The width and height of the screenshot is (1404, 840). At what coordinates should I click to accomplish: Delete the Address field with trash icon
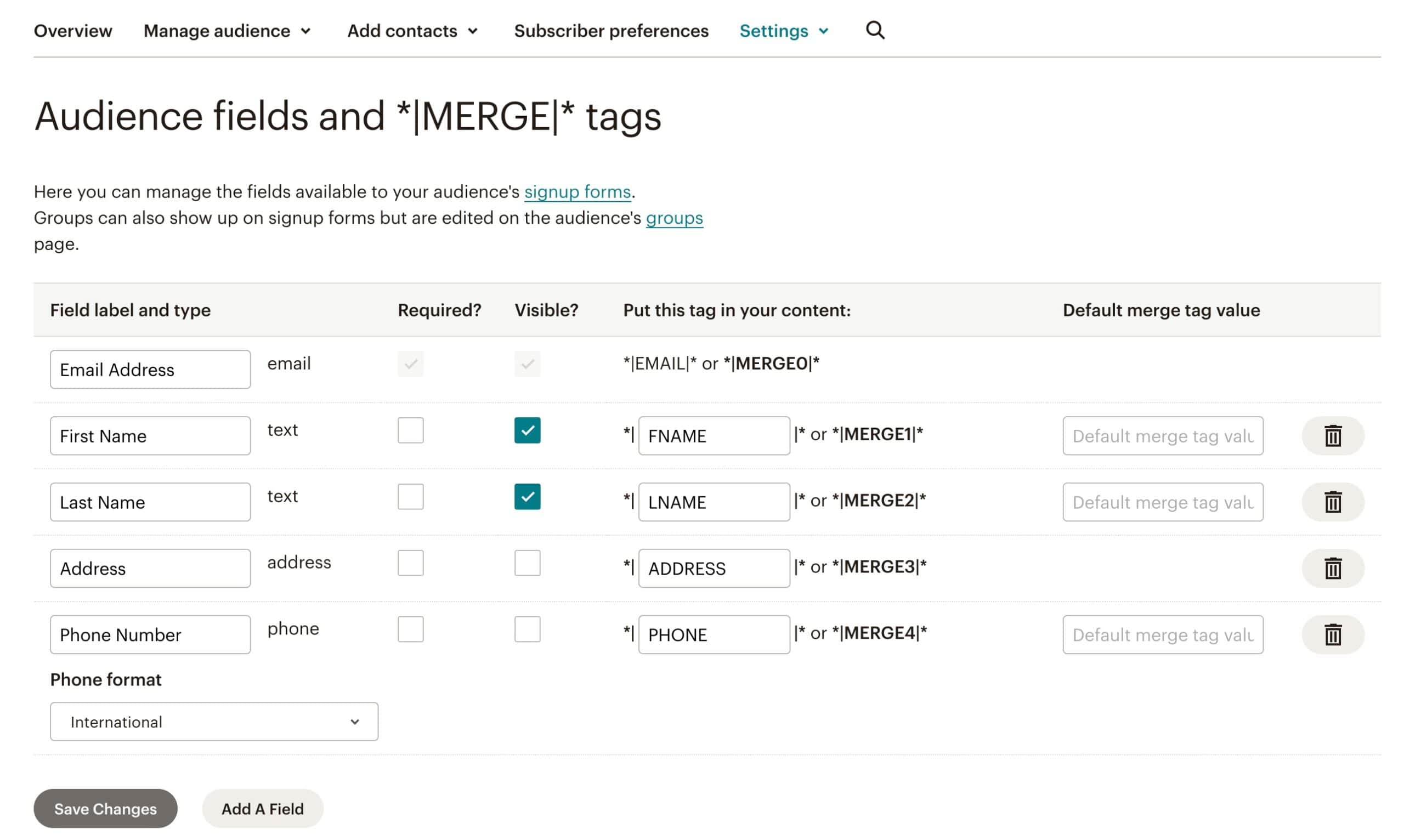(1333, 568)
